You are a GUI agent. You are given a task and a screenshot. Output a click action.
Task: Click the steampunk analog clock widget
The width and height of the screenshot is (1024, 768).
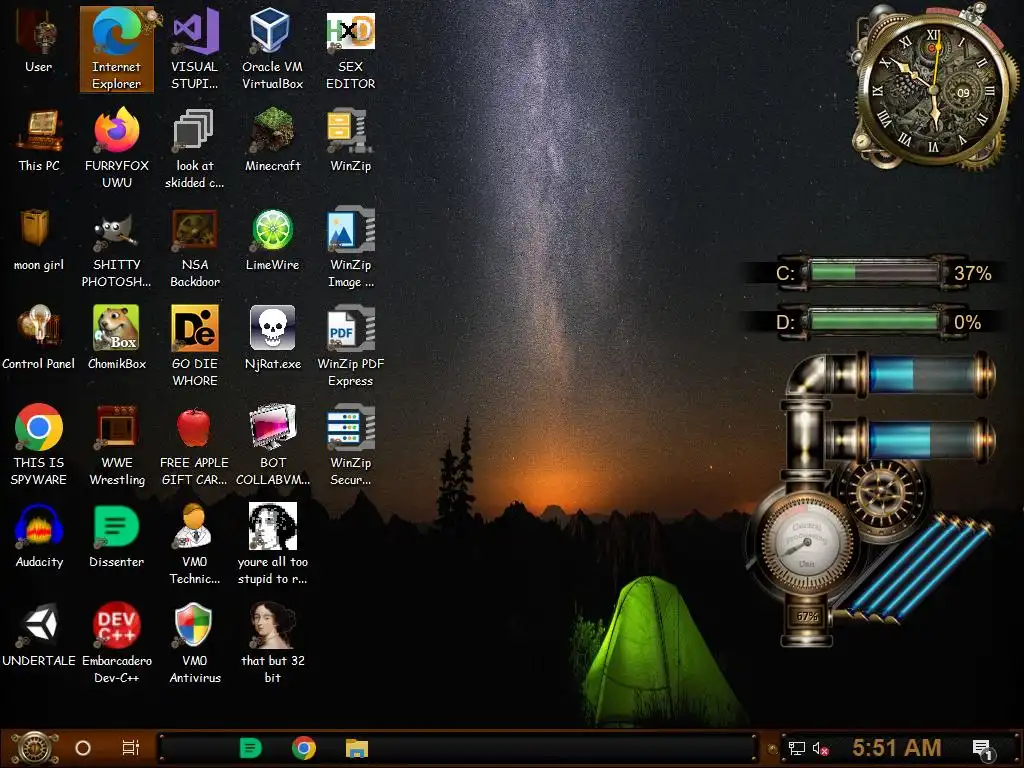tap(934, 89)
